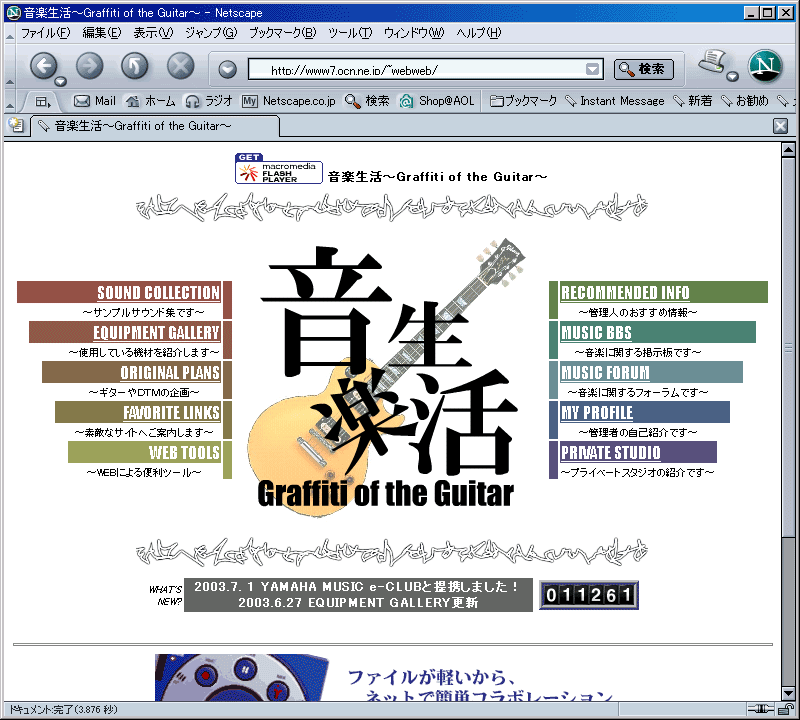This screenshot has height=720, width=800.
Task: Click the vertical scrollbar thumb
Action: 788,347
